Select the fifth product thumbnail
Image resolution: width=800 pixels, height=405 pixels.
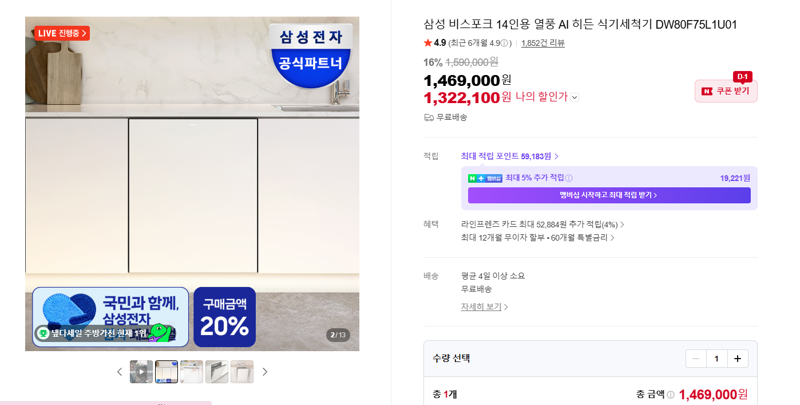241,372
